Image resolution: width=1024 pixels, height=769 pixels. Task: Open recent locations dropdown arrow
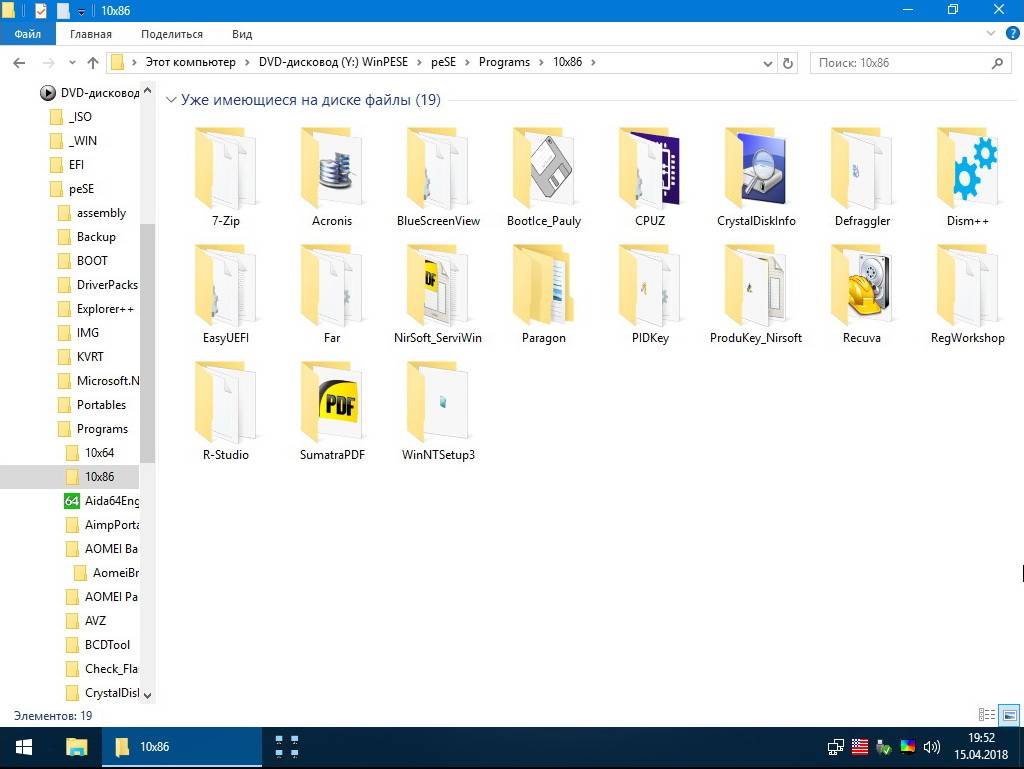tap(72, 63)
